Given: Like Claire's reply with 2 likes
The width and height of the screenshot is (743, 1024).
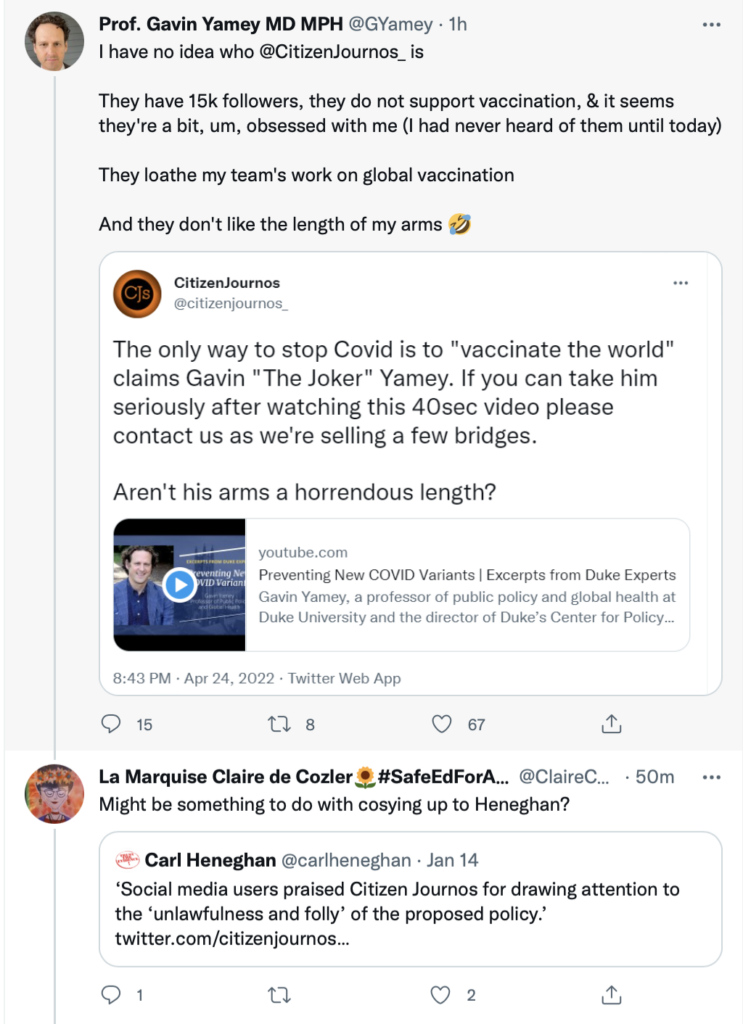Looking at the screenshot, I should click(x=441, y=995).
